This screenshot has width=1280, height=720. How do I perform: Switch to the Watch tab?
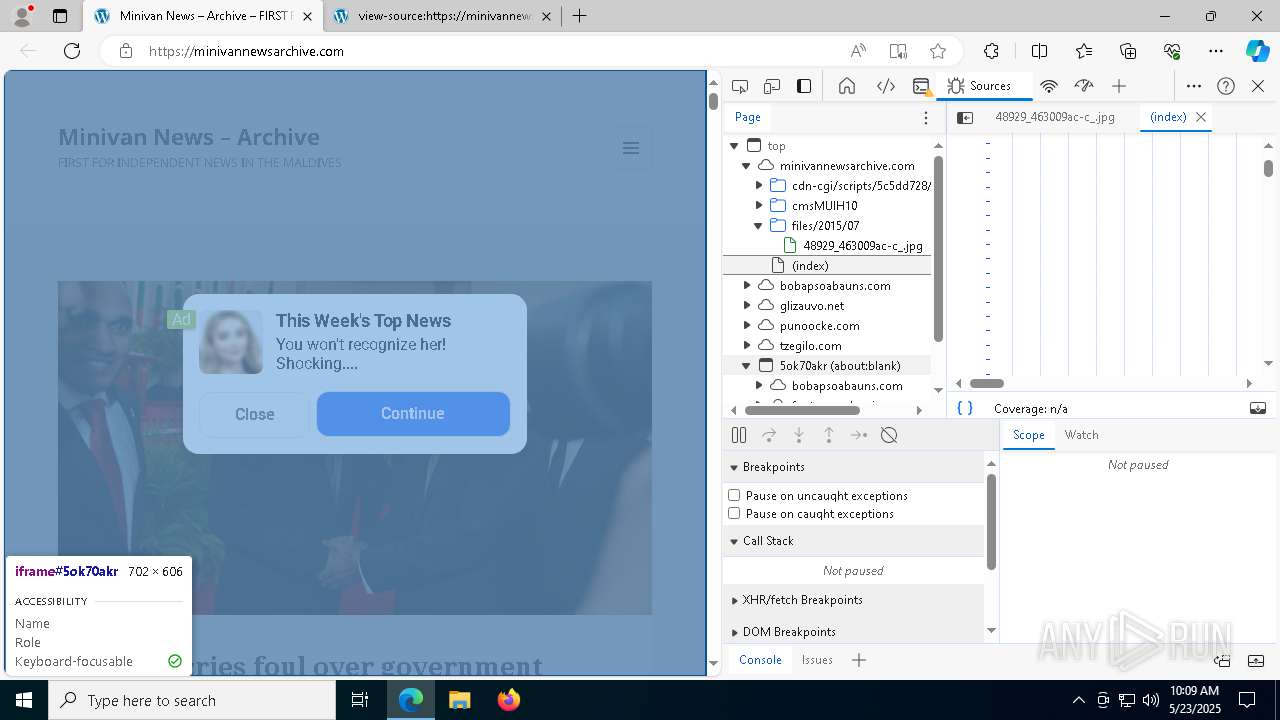pos(1081,435)
